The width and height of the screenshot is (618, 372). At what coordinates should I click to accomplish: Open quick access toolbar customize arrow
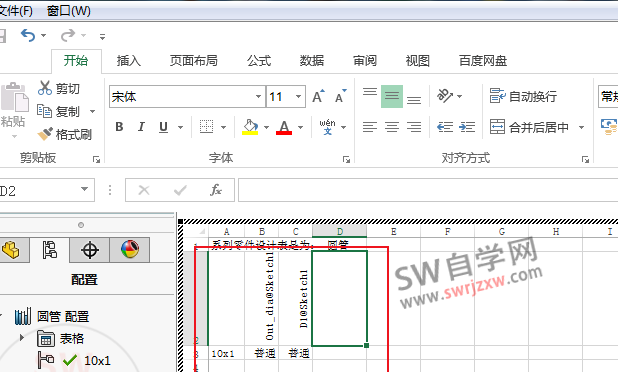click(x=102, y=37)
